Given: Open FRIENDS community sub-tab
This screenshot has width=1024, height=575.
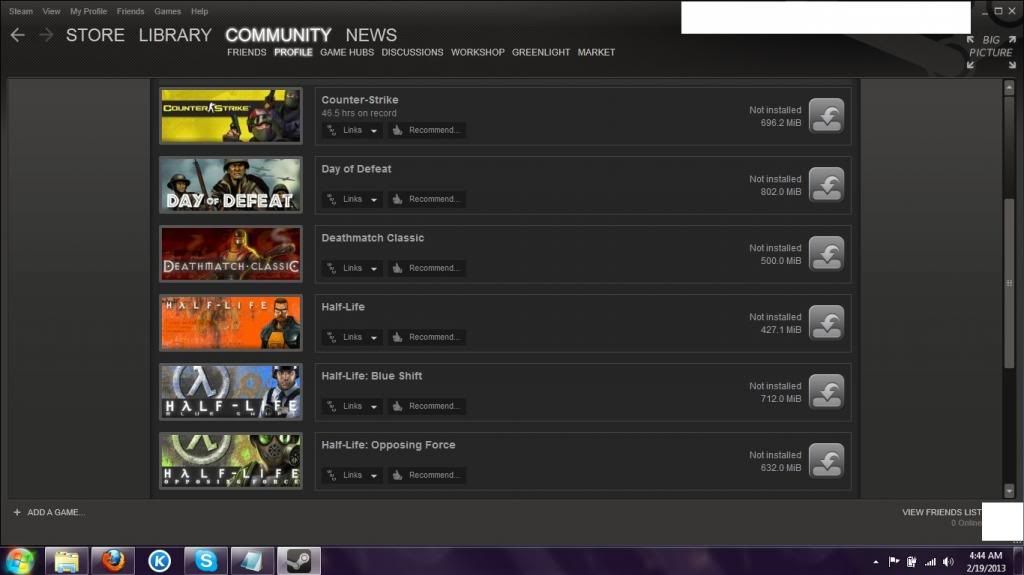Looking at the screenshot, I should [x=247, y=52].
